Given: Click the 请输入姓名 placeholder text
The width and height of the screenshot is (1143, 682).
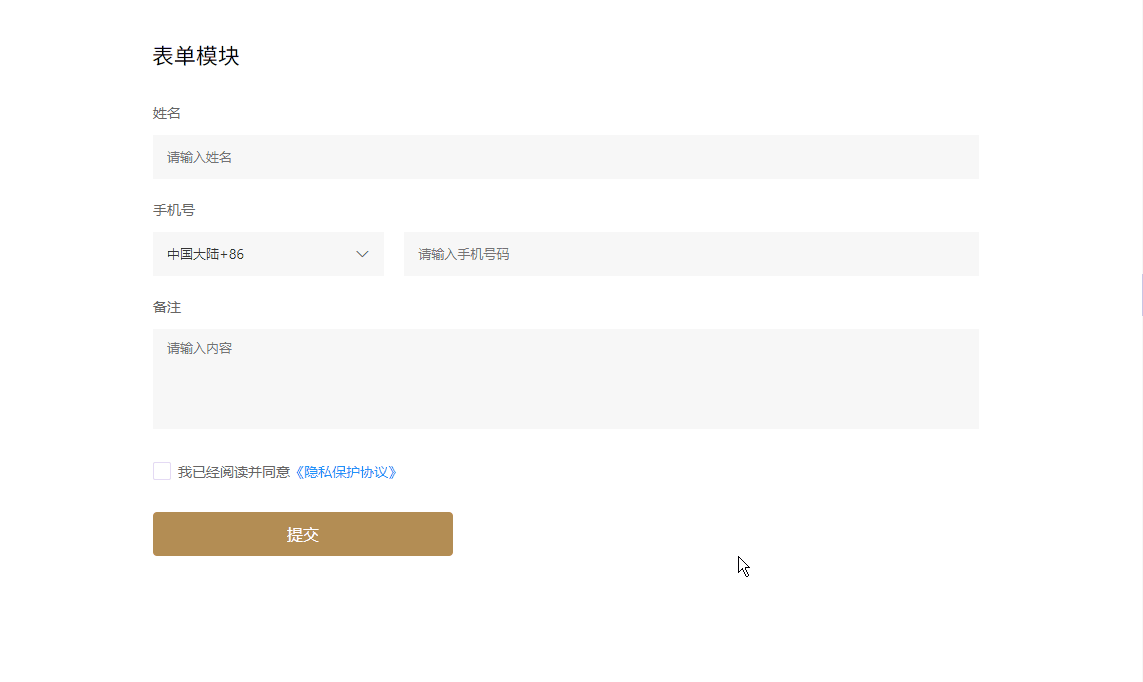Looking at the screenshot, I should pyautogui.click(x=199, y=157).
